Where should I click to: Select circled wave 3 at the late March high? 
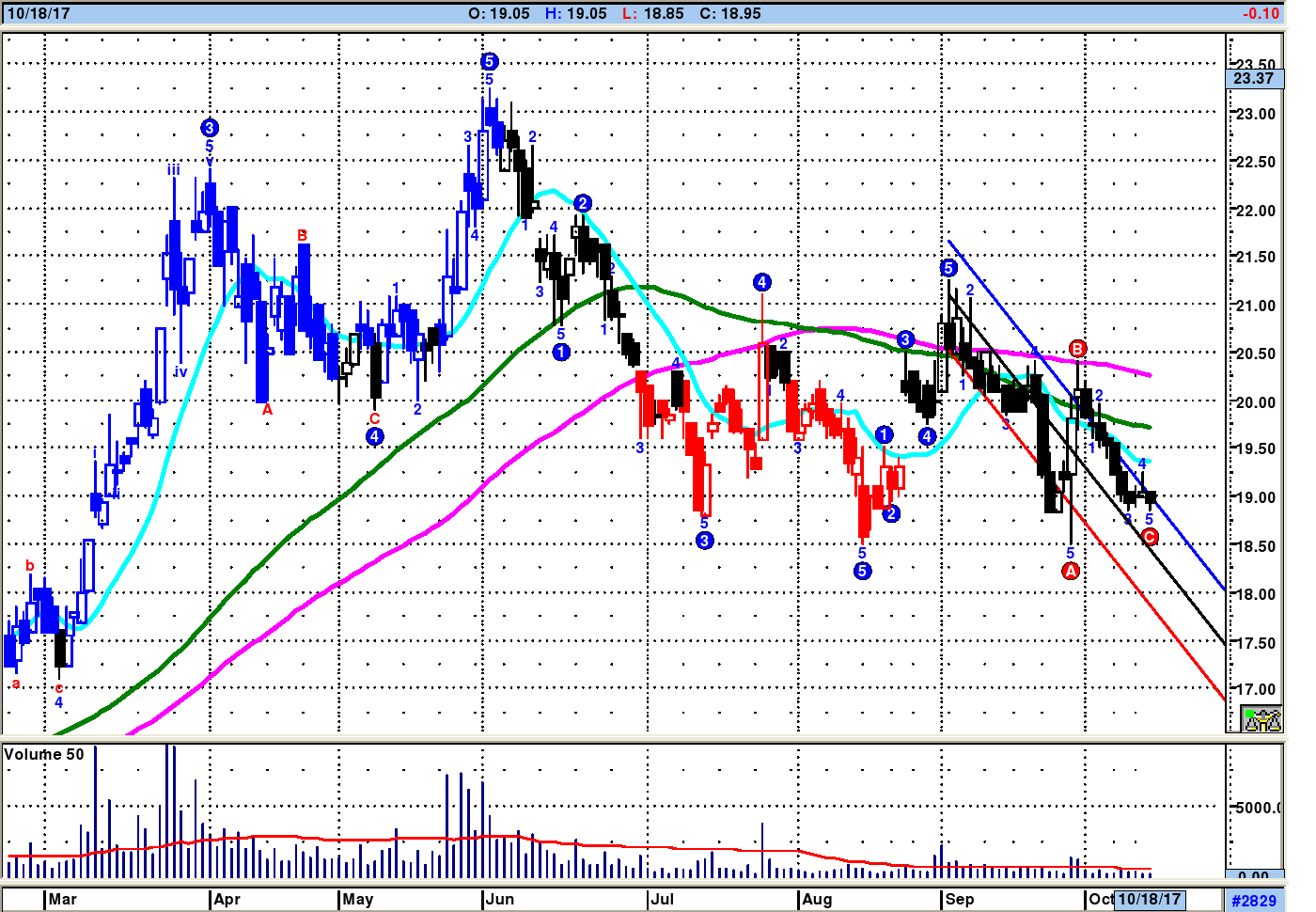tap(210, 128)
